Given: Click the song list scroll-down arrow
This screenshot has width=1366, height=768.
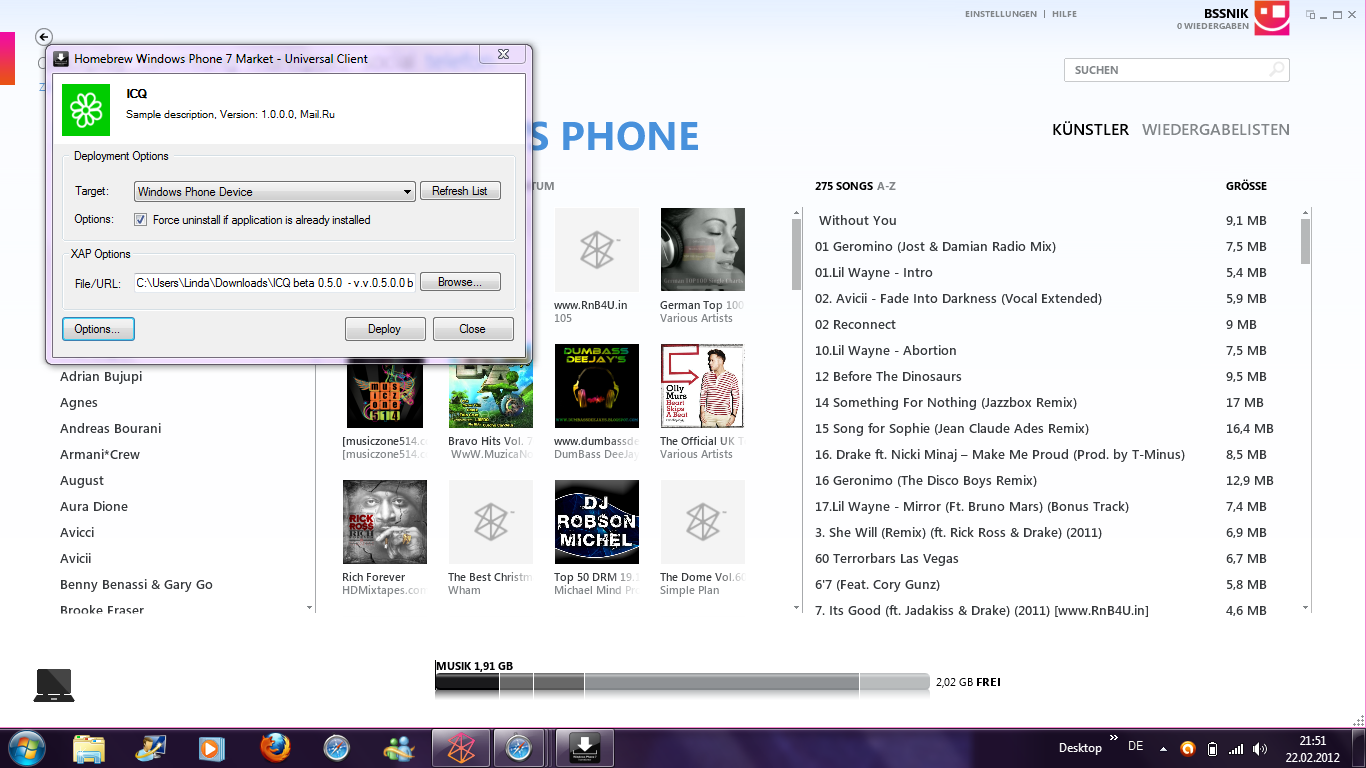Looking at the screenshot, I should pyautogui.click(x=1305, y=608).
